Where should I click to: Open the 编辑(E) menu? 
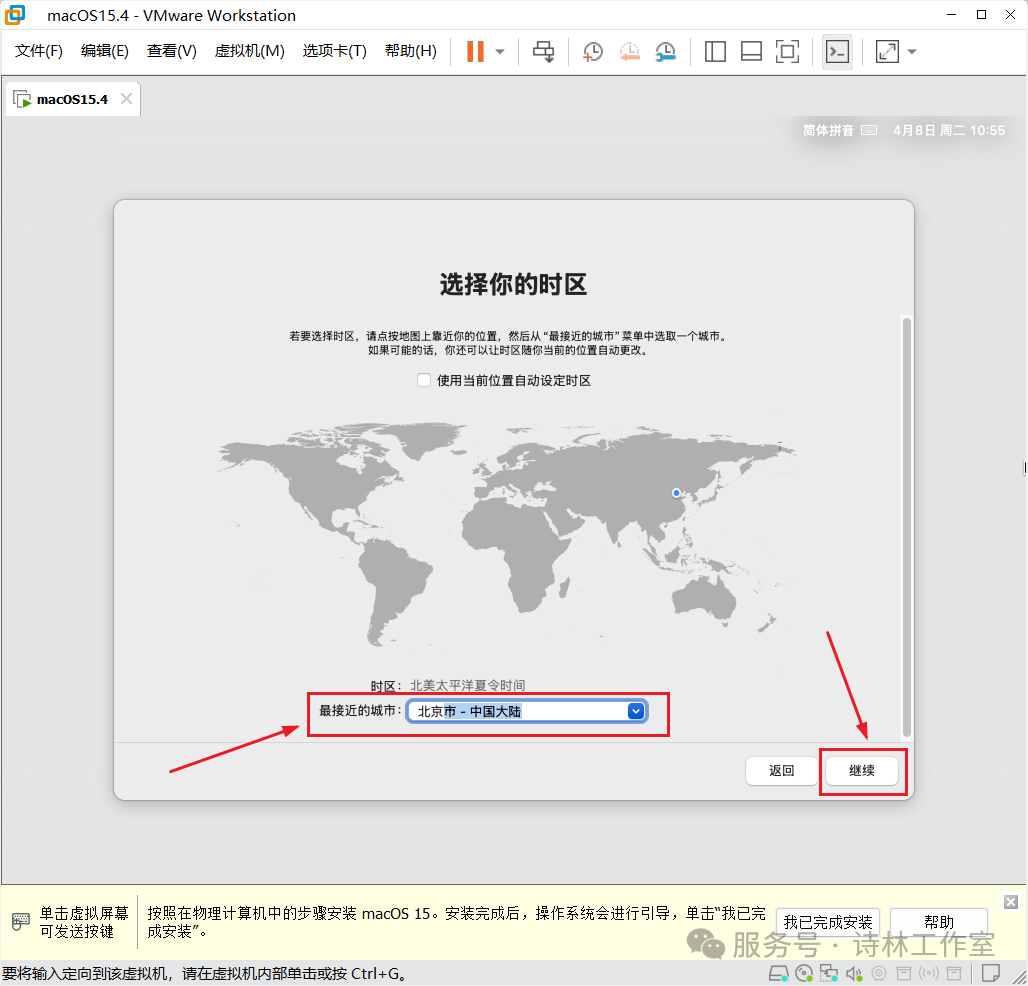105,50
